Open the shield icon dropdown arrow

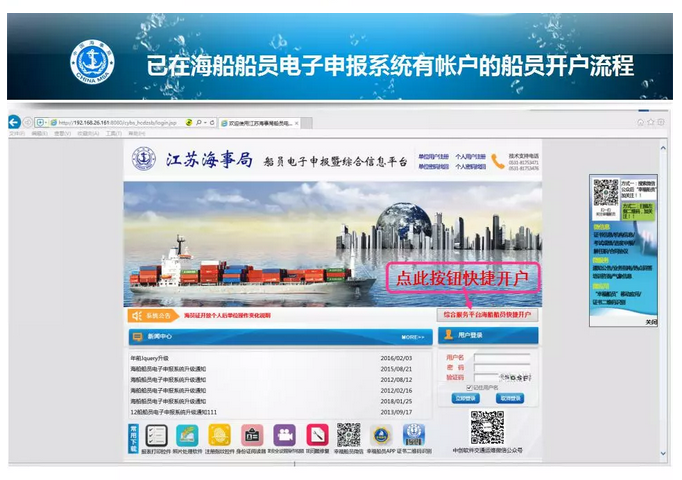coord(45,123)
